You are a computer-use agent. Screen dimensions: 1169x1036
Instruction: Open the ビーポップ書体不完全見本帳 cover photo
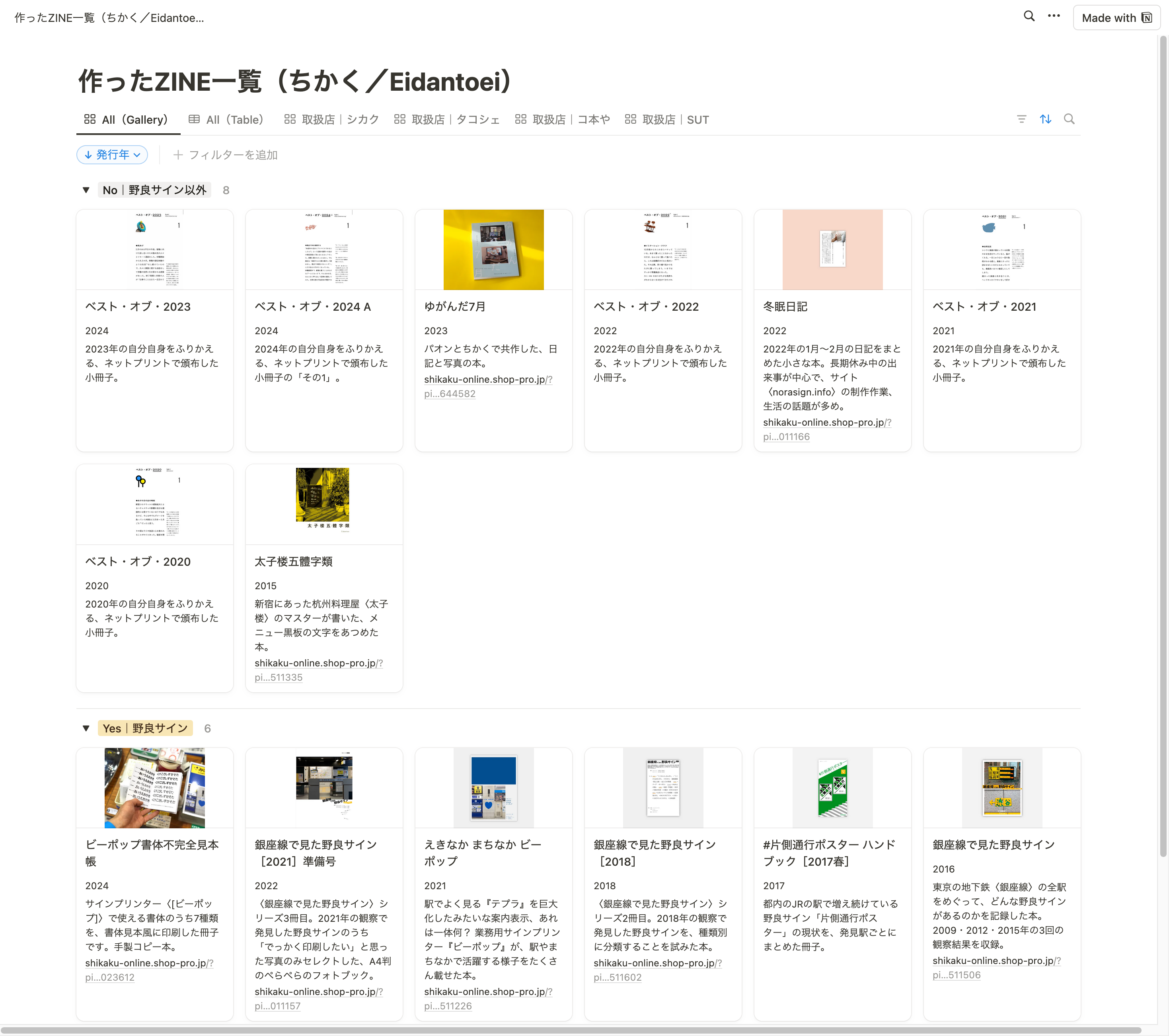pyautogui.click(x=154, y=787)
